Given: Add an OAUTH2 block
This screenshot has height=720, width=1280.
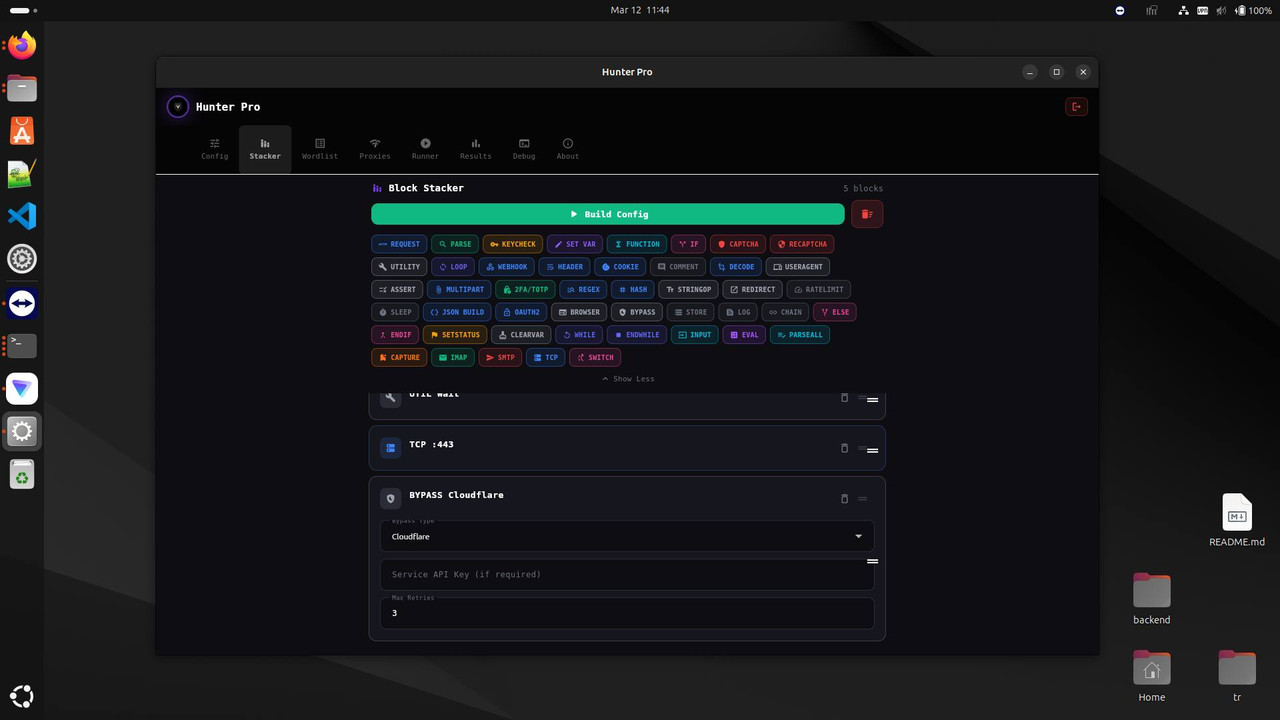Looking at the screenshot, I should click(x=520, y=312).
